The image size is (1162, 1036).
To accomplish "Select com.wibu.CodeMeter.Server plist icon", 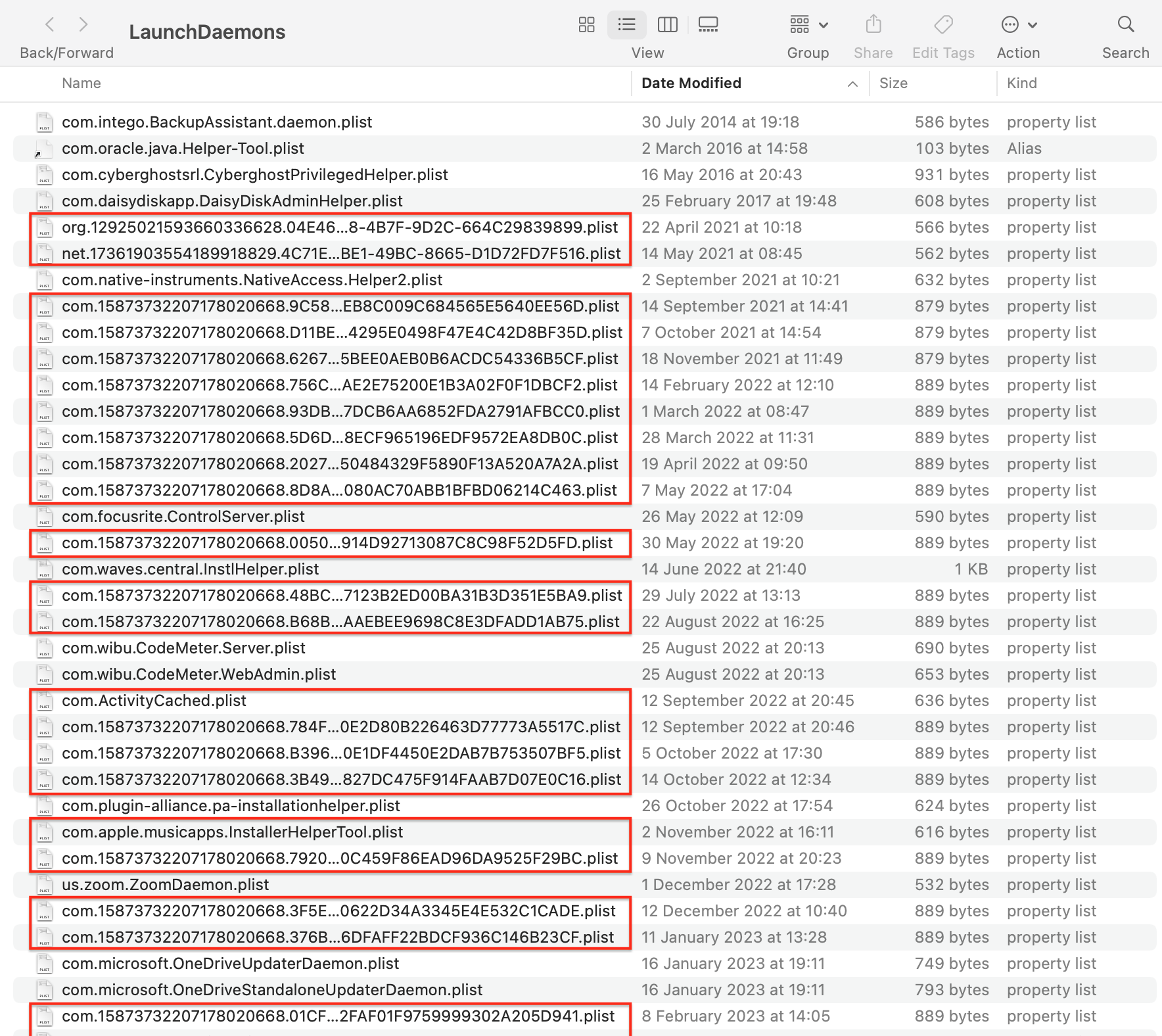I will pyautogui.click(x=45, y=648).
